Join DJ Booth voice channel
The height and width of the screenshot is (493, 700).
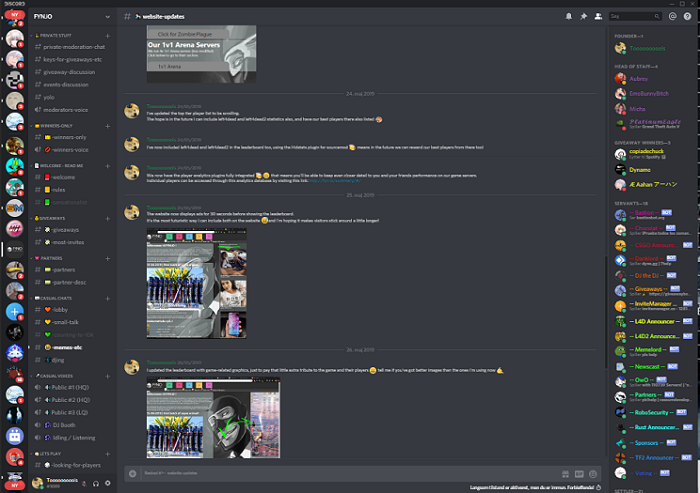(72, 426)
